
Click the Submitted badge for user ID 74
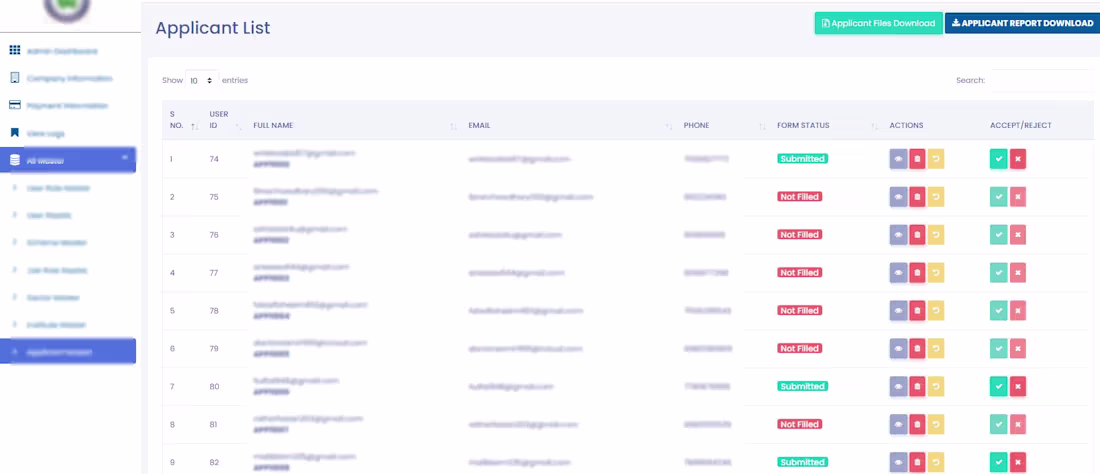(x=803, y=159)
